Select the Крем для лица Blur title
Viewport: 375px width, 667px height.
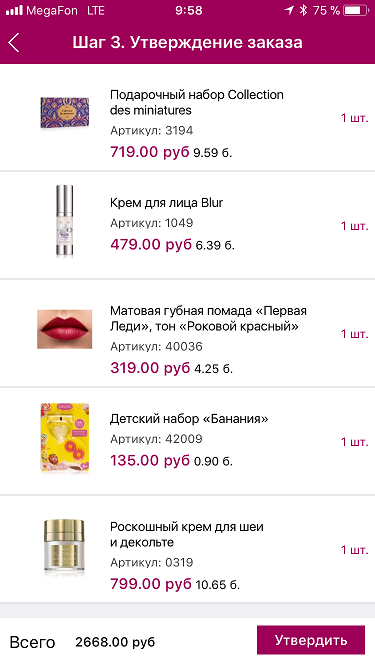click(x=166, y=202)
